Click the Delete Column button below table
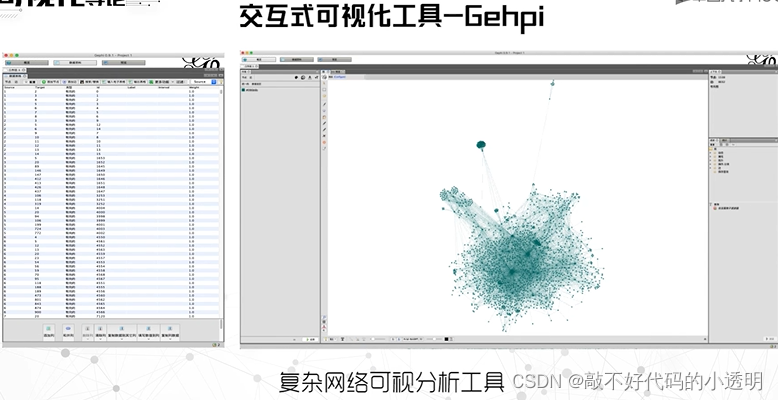Viewport: 778px width, 400px height. pos(87,332)
